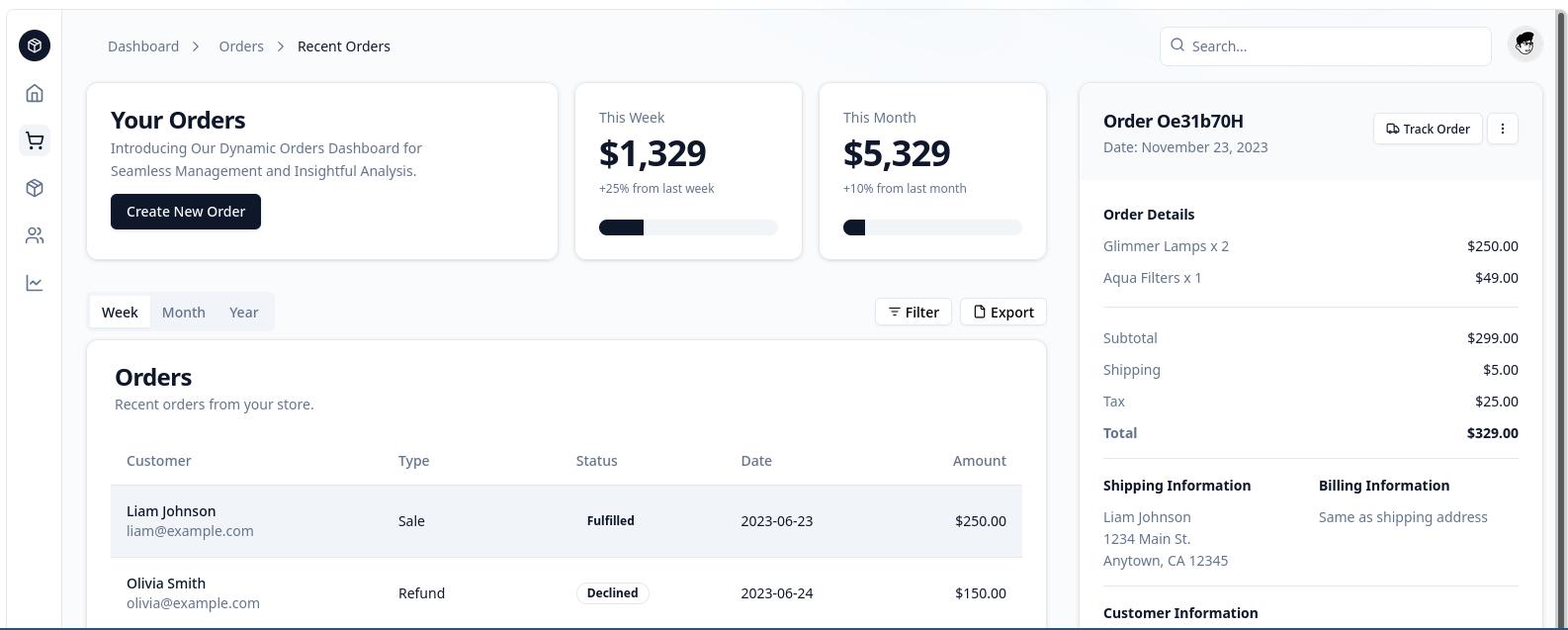Click the Order Oe31b70H heading
The height and width of the screenshot is (630, 1568).
click(1174, 121)
